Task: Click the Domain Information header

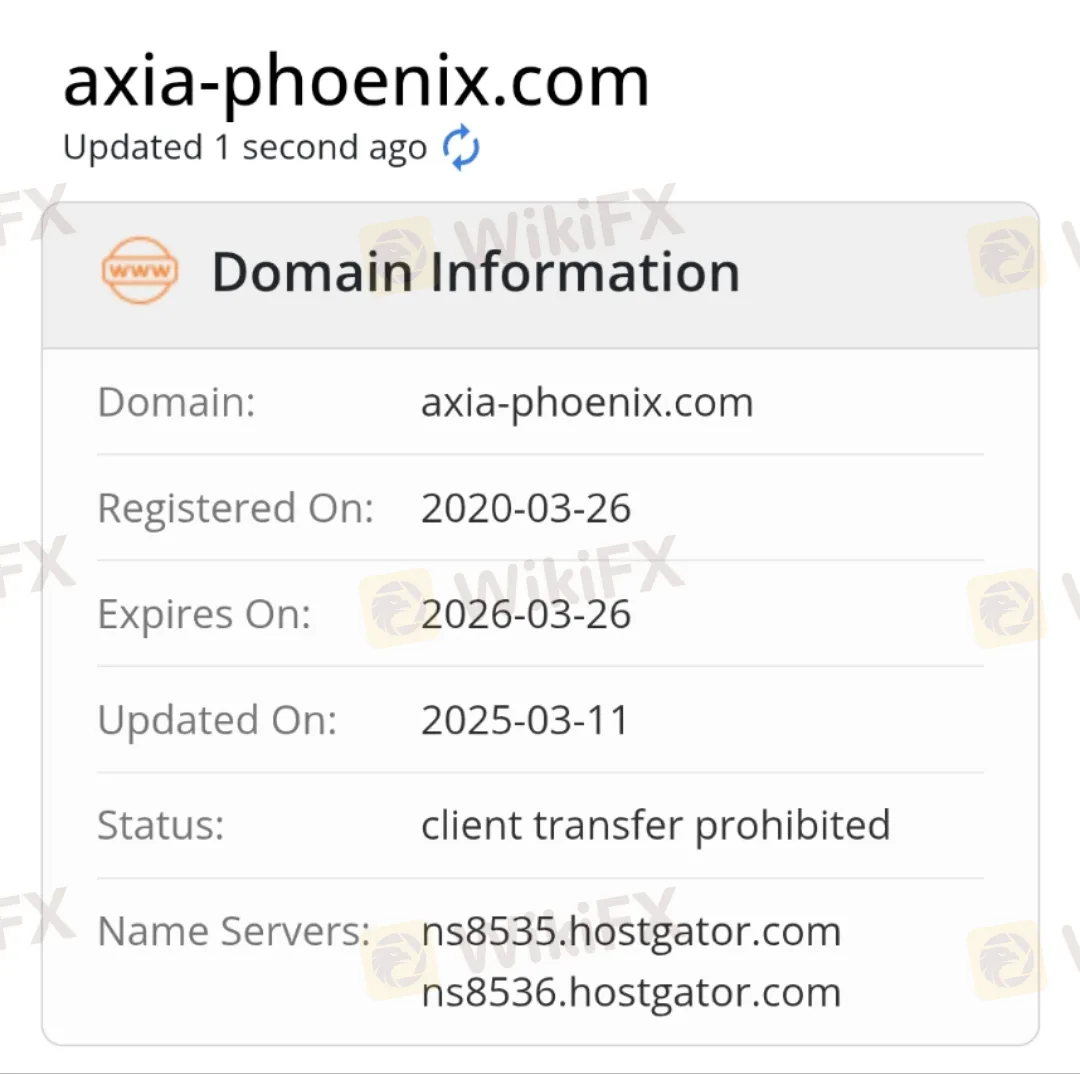Action: pyautogui.click(x=476, y=270)
